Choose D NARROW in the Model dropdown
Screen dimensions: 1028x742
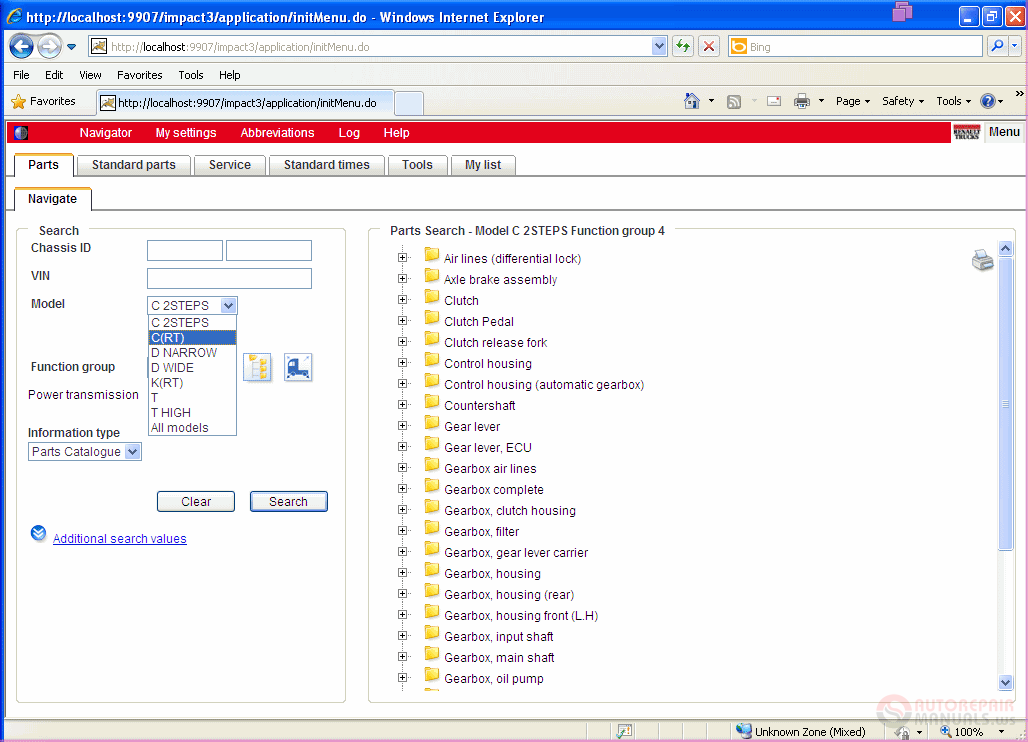point(184,352)
